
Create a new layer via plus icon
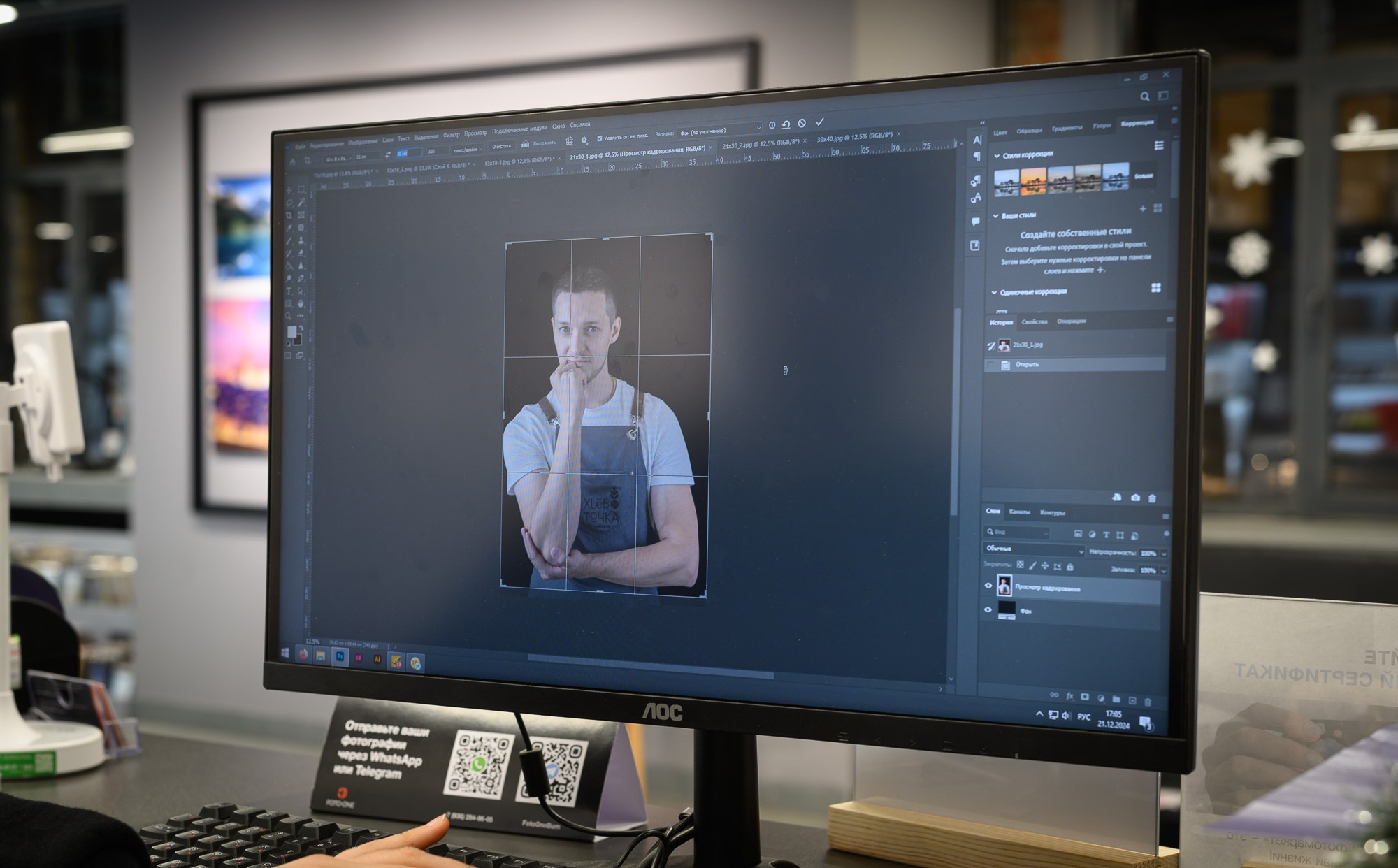[x=1132, y=700]
